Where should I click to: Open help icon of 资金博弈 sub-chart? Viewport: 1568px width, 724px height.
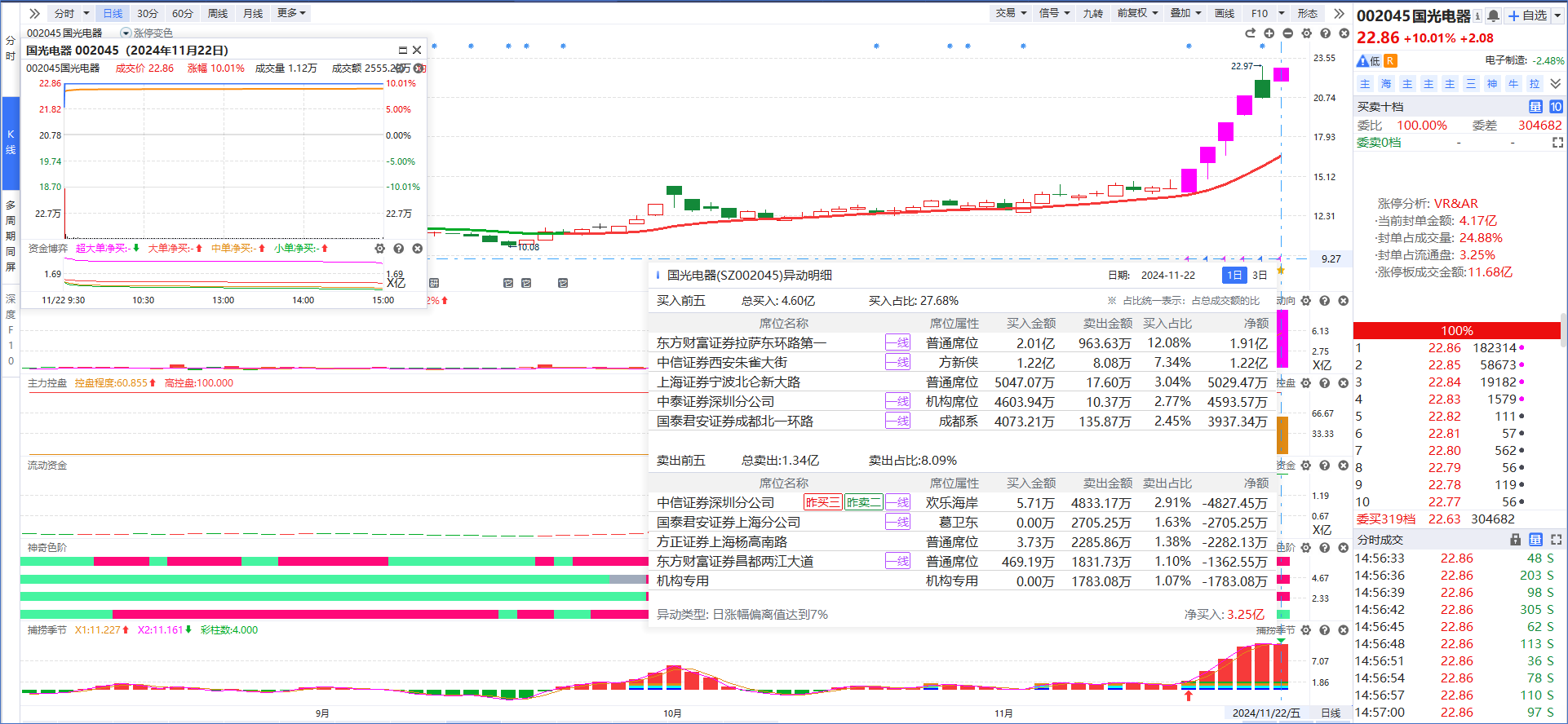[x=398, y=249]
